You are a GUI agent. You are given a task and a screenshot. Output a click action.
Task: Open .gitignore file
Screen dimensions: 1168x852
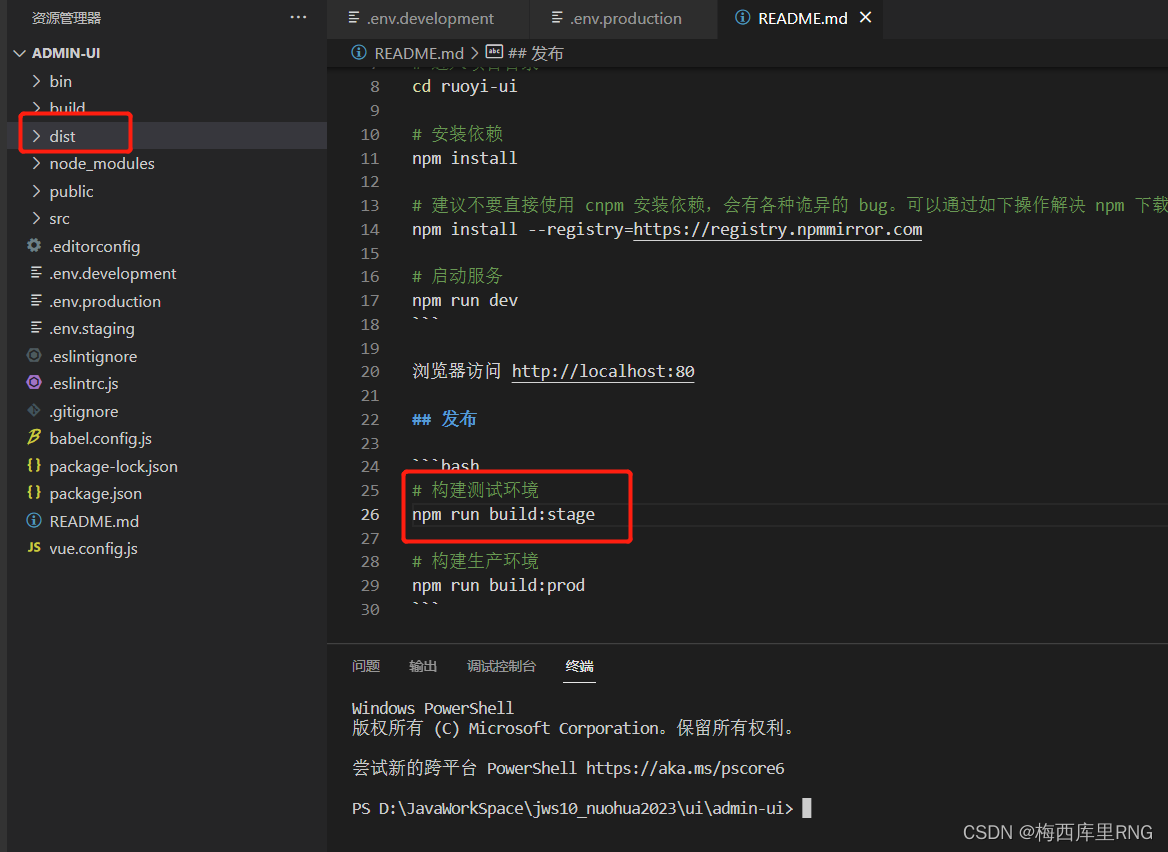point(83,412)
